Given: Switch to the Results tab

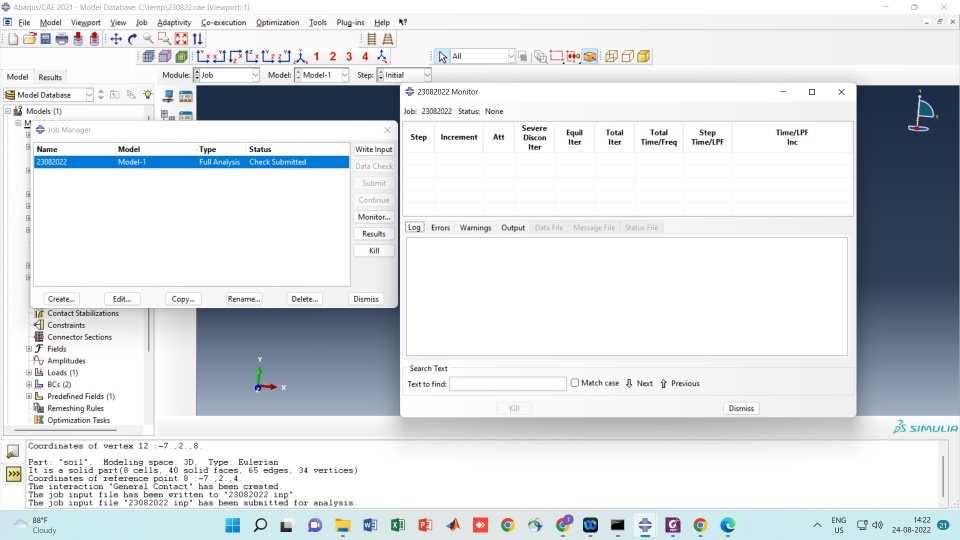Looking at the screenshot, I should pos(50,77).
